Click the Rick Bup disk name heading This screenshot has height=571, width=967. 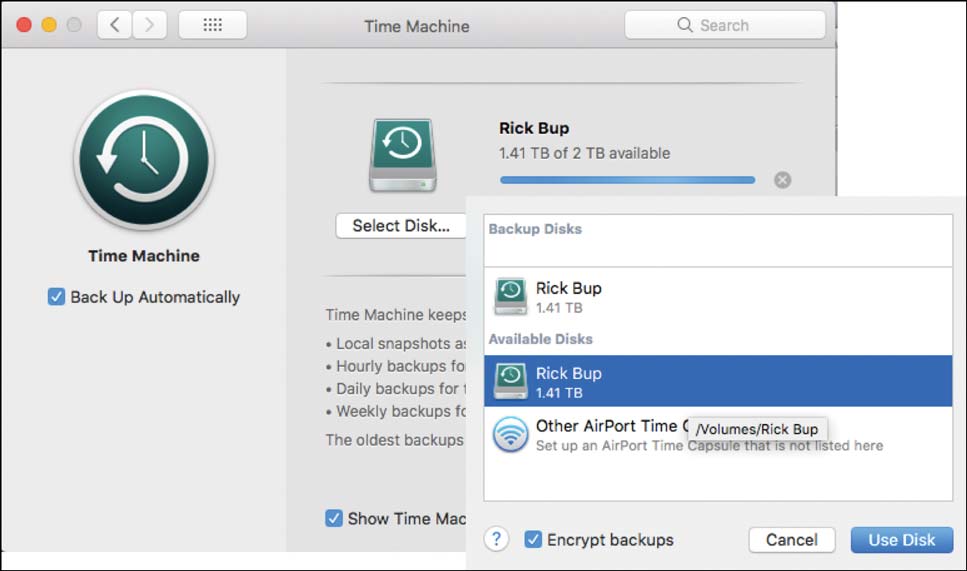click(x=534, y=128)
